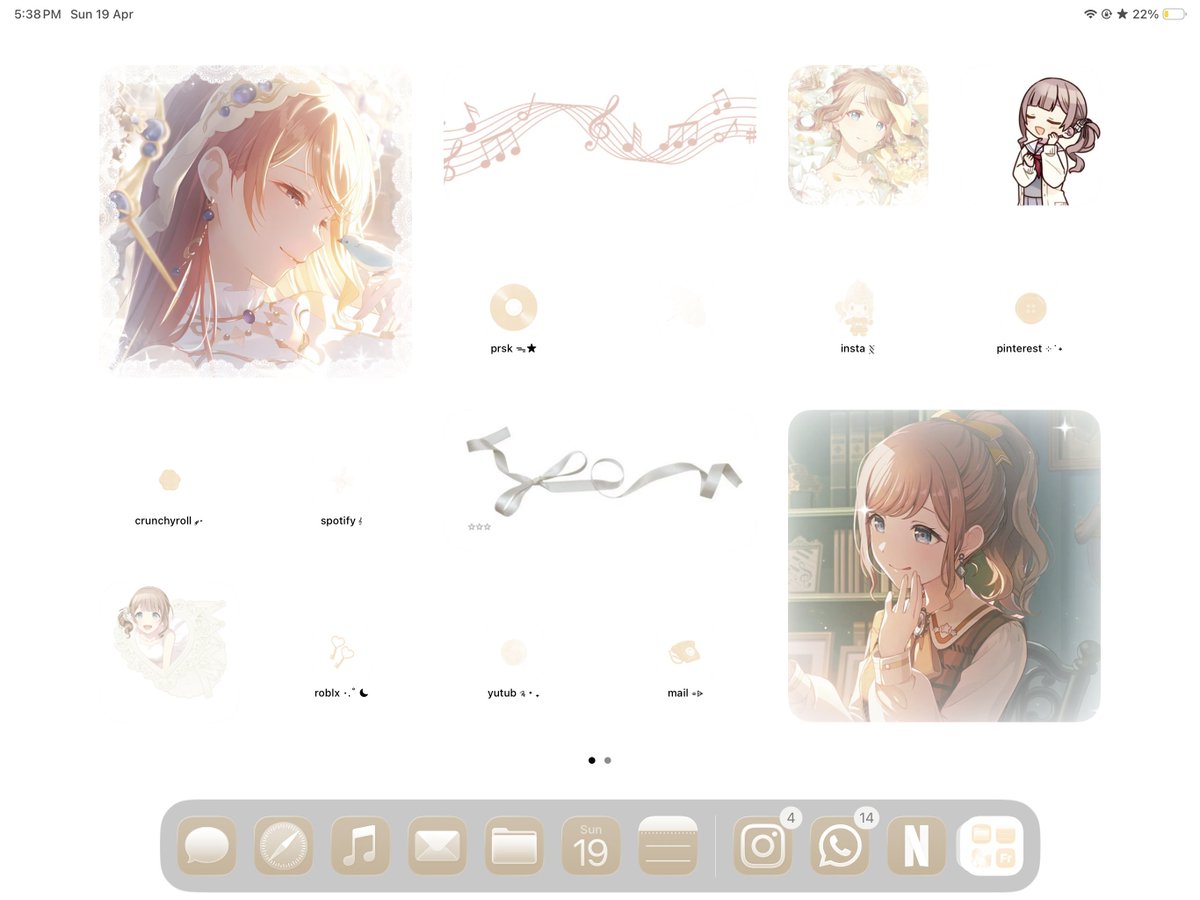
Task: Switch to second home screen page dot
Action: pos(608,760)
